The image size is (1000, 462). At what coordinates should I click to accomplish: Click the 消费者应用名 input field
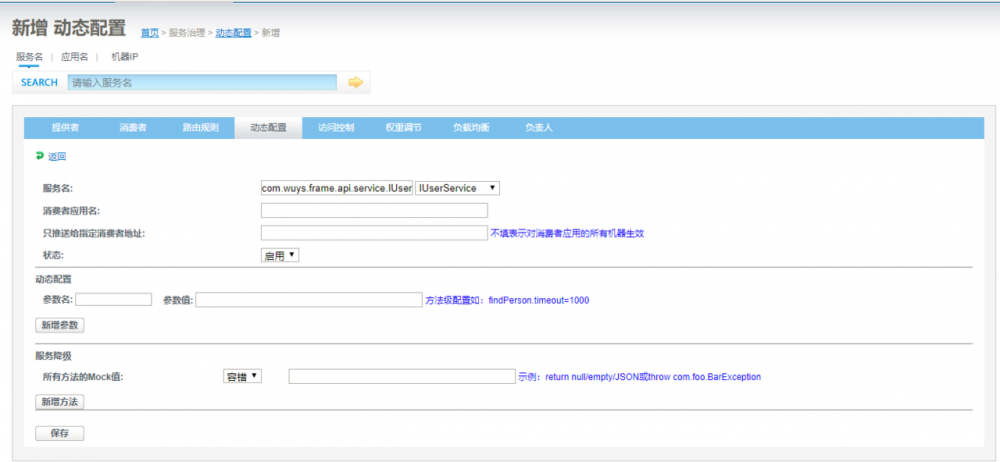coord(374,211)
